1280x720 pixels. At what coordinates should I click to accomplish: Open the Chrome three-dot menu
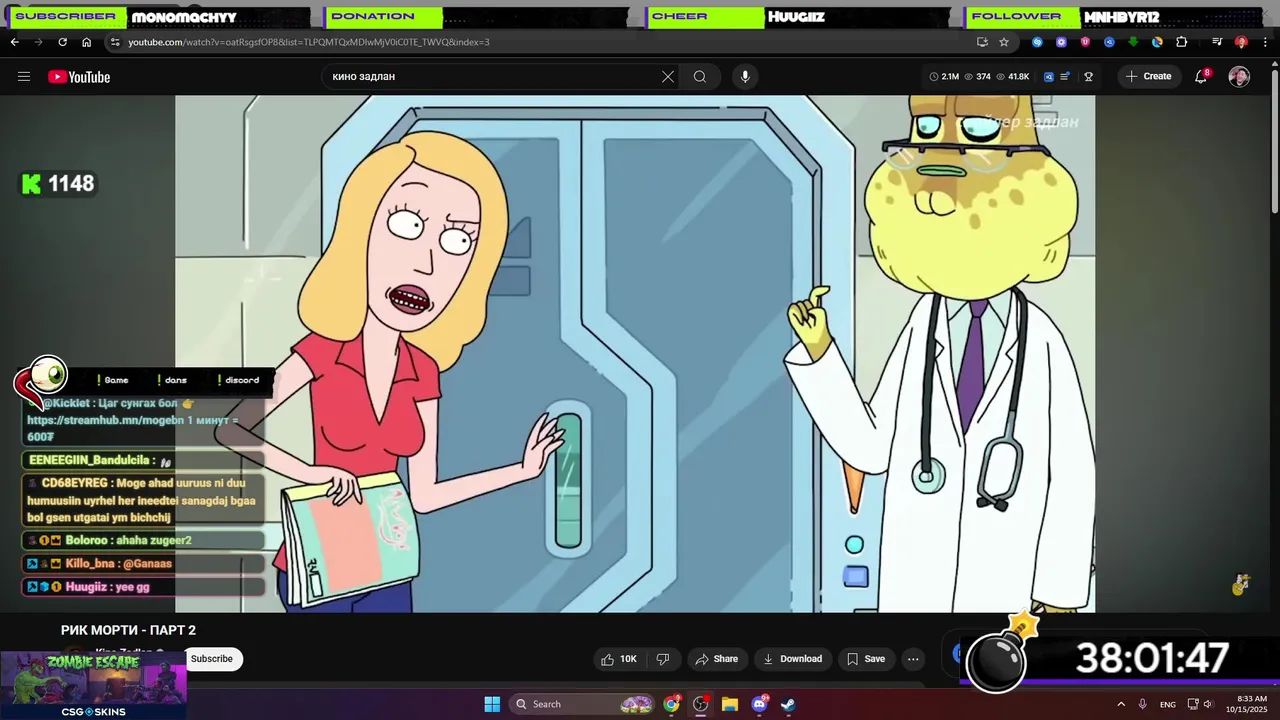point(1264,42)
